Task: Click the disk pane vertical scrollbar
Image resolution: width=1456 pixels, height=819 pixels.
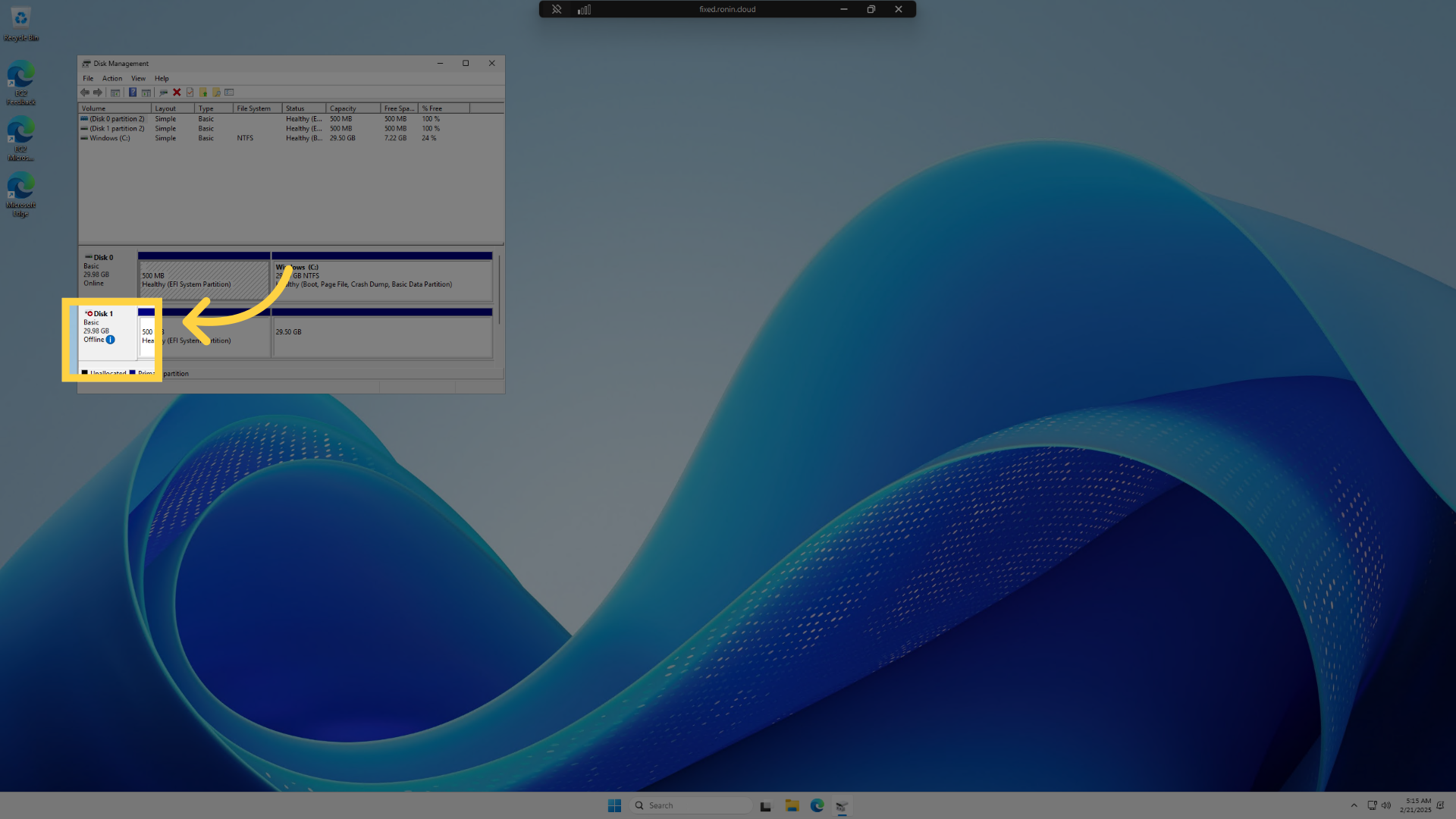Action: click(x=499, y=290)
